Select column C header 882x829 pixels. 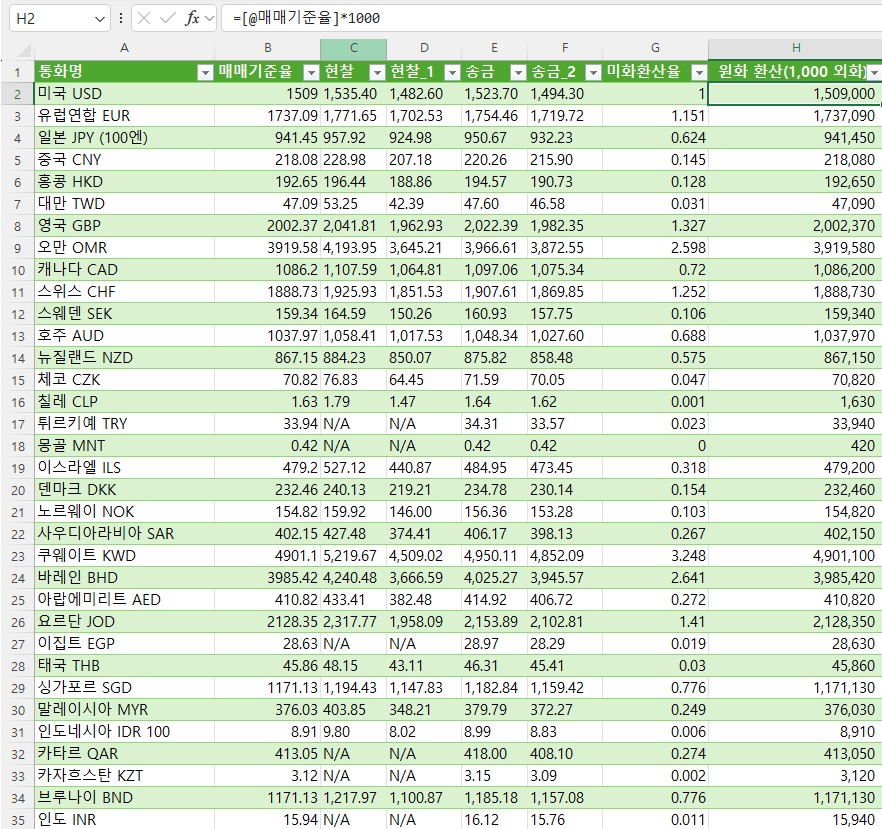(353, 47)
